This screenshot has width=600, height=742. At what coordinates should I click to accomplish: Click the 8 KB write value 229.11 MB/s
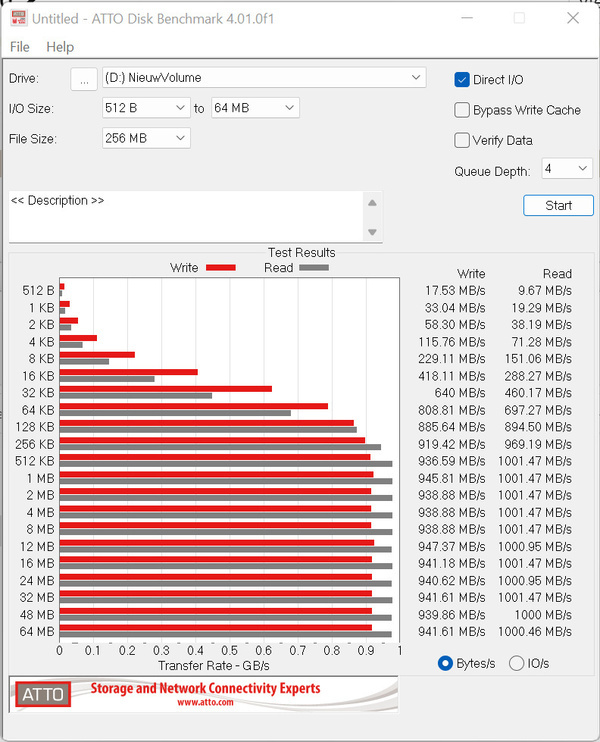(452, 359)
